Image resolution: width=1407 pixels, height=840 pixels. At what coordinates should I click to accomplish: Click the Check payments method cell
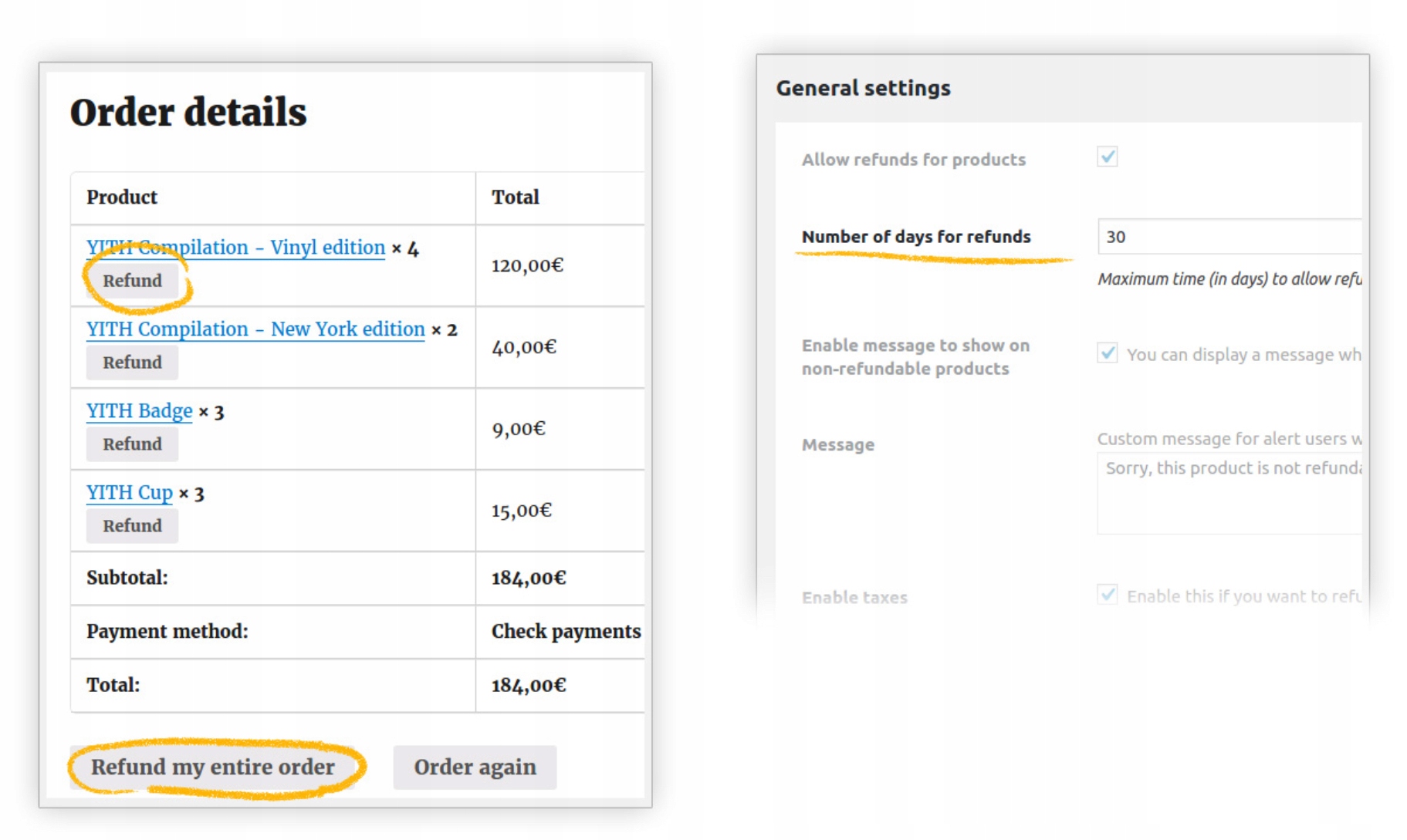(x=566, y=632)
